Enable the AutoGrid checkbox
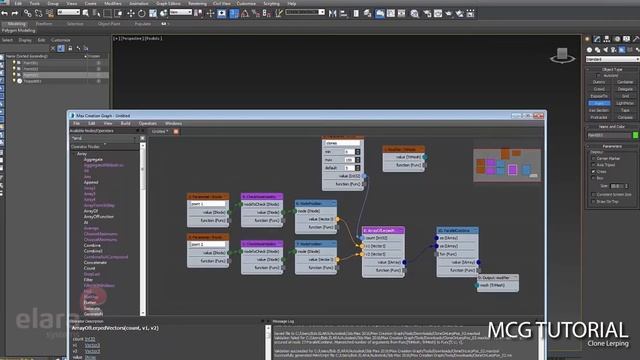This screenshot has width=640, height=360. click(x=598, y=76)
